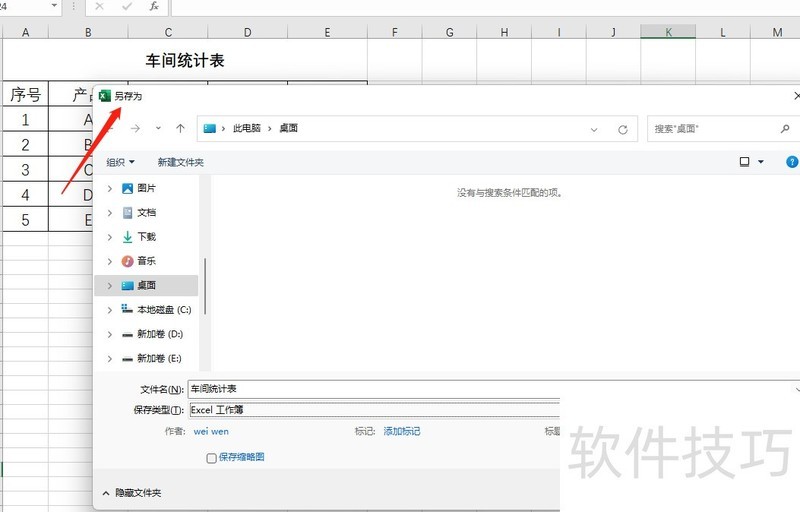Screen dimensions: 800x512
Task: Expand the 新加卷 (E:) node
Action: 110,359
